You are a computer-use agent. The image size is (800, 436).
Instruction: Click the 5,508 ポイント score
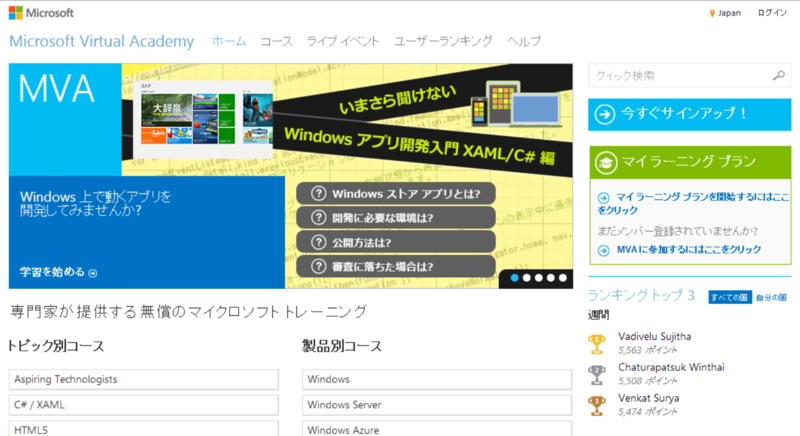[x=647, y=381]
